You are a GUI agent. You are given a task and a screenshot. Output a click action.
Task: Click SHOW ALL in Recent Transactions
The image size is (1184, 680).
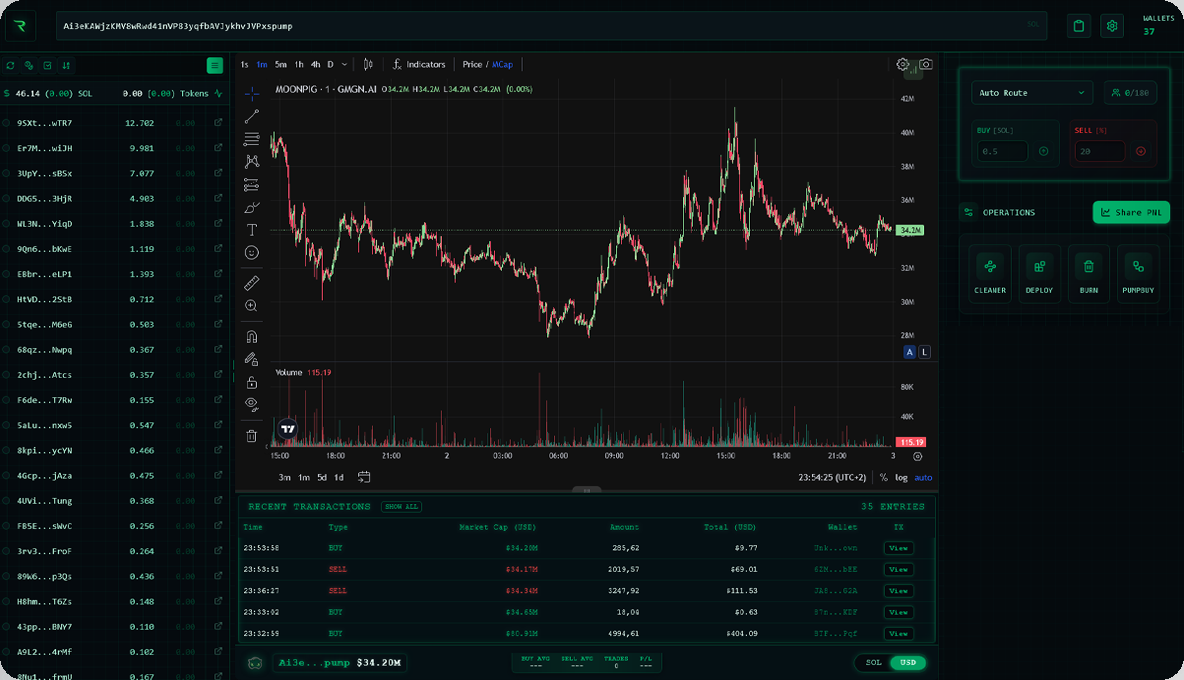(401, 506)
